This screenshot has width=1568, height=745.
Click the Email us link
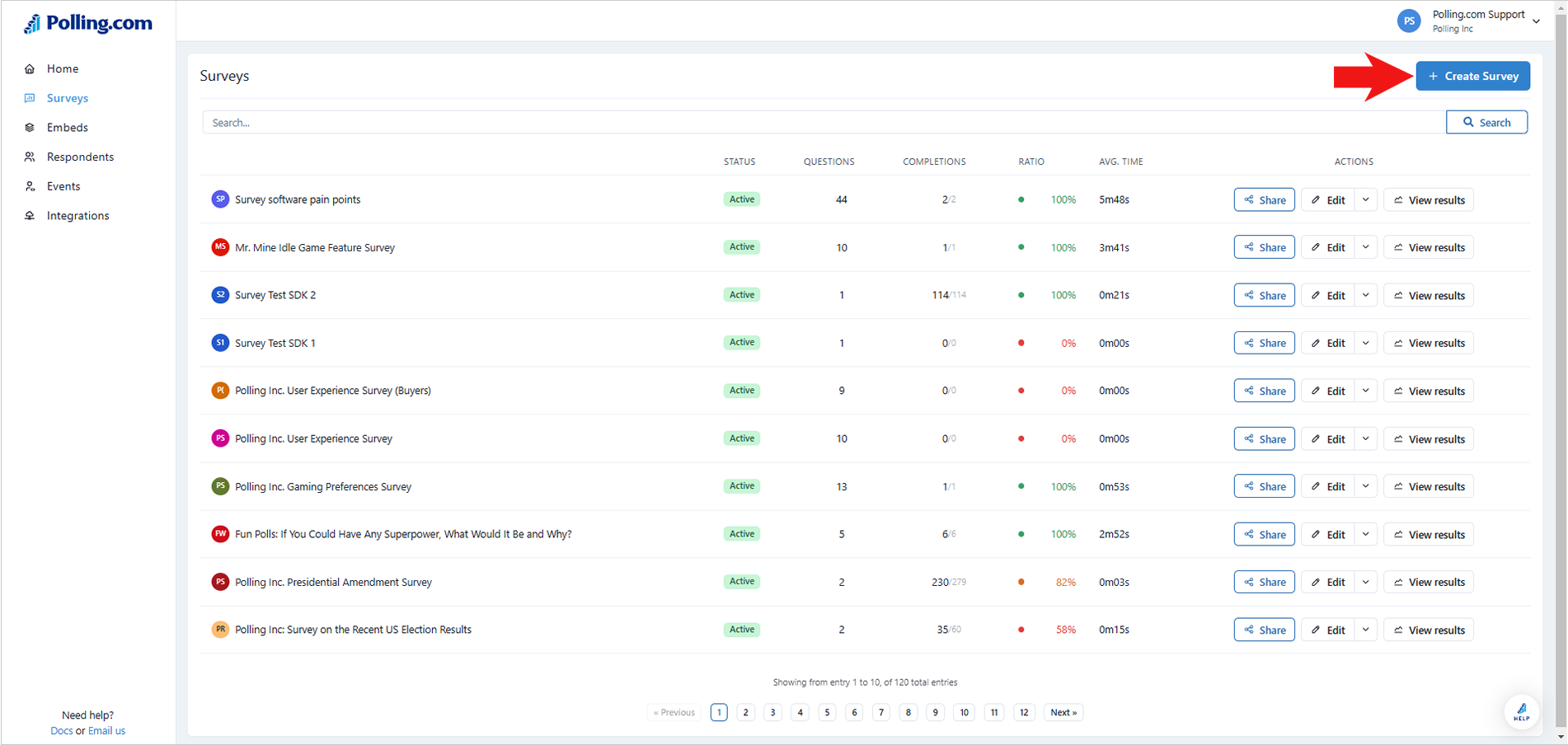107,731
